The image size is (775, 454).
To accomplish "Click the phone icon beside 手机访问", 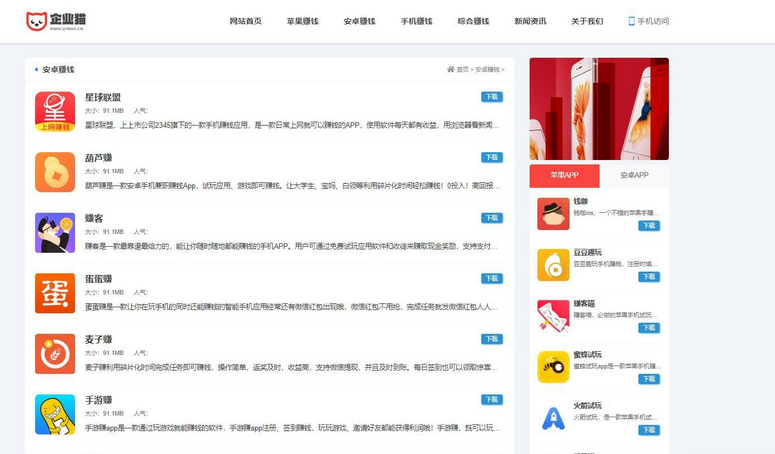I will pyautogui.click(x=631, y=21).
